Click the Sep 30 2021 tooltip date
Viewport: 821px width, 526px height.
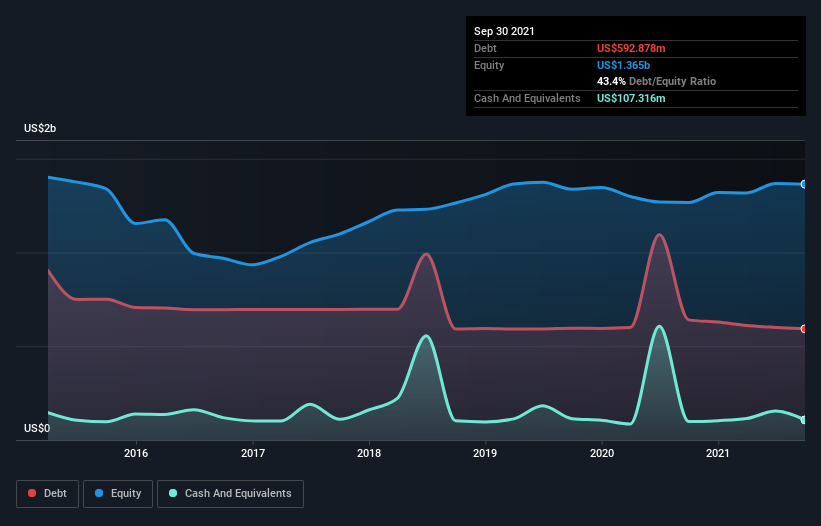point(504,31)
